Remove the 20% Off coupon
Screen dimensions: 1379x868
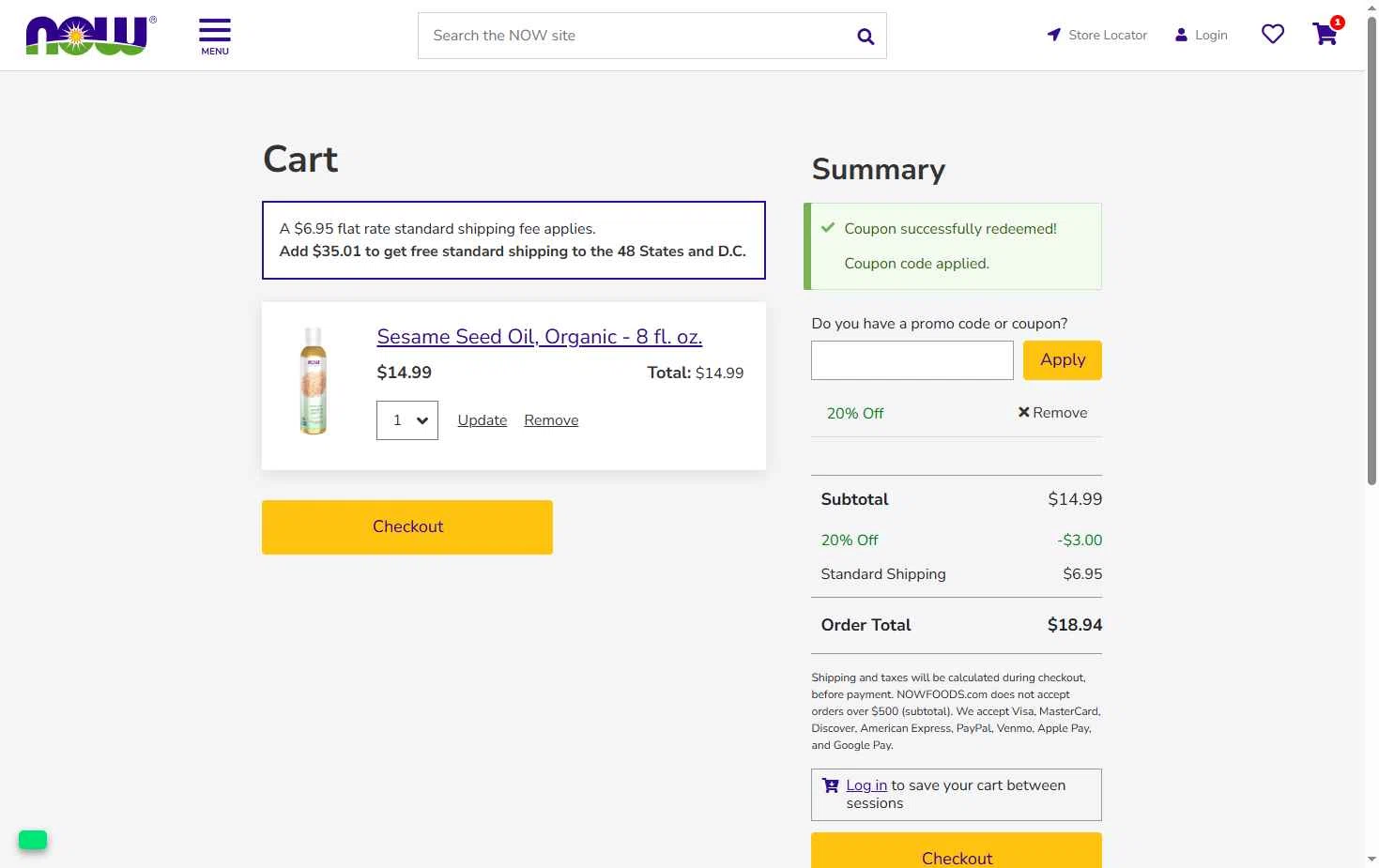[1052, 413]
